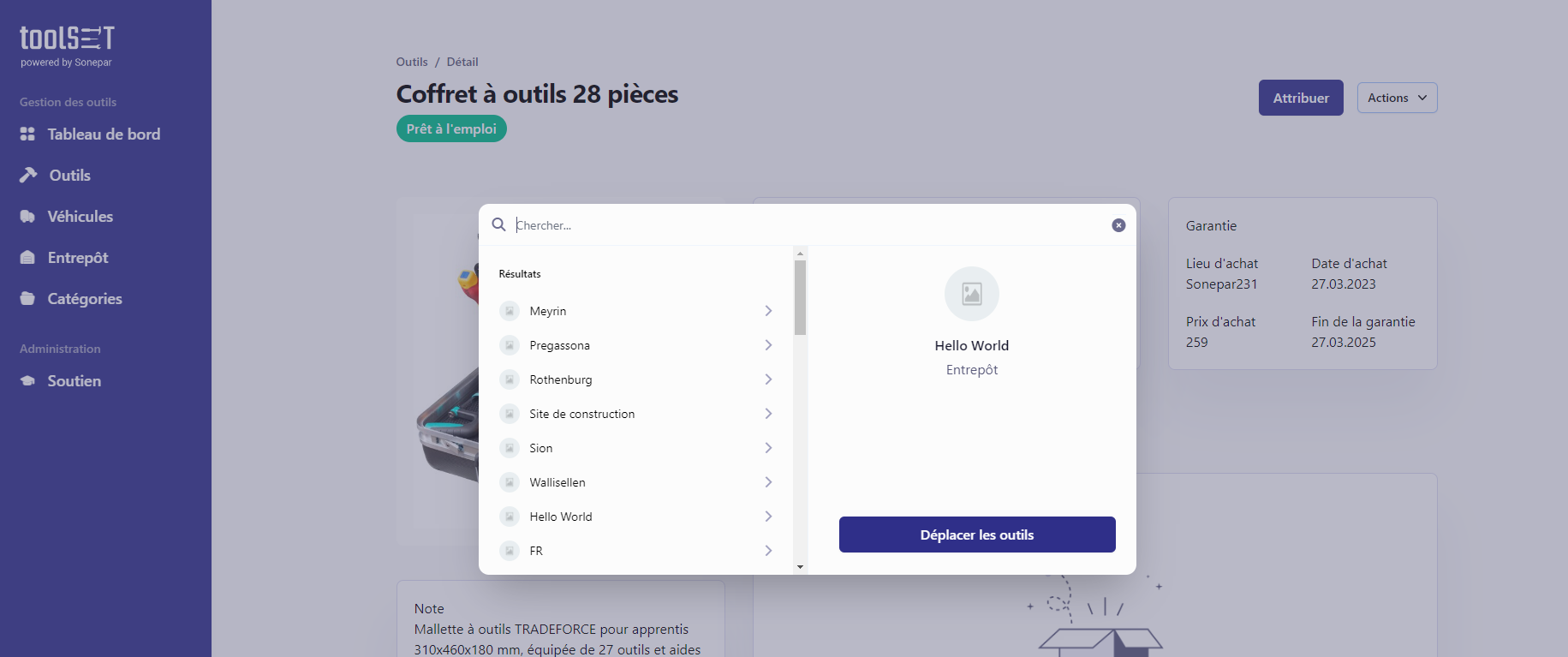The height and width of the screenshot is (657, 1568).
Task: Select the Sion location entry
Action: tap(636, 448)
